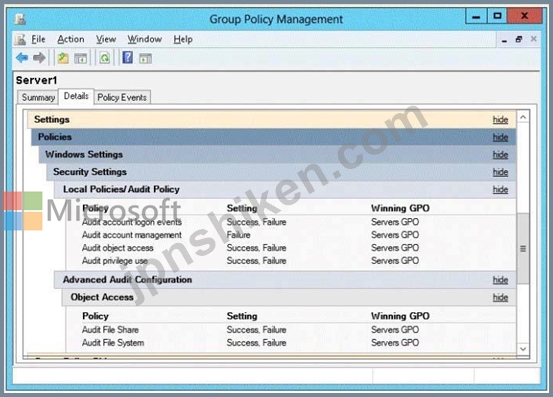The width and height of the screenshot is (553, 397).
Task: Hide the Security Settings section
Action: pos(500,172)
